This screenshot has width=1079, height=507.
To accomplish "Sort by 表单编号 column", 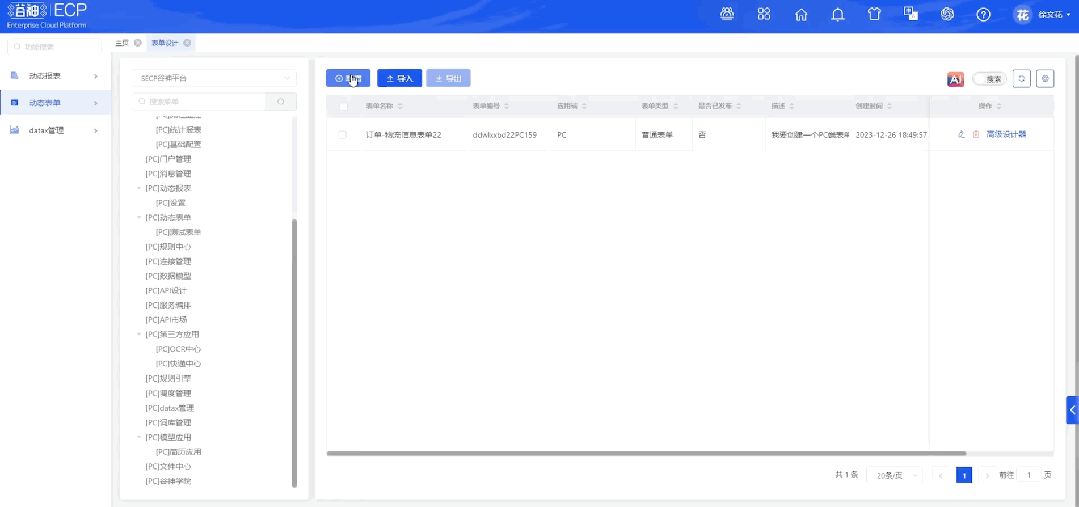I will click(506, 107).
